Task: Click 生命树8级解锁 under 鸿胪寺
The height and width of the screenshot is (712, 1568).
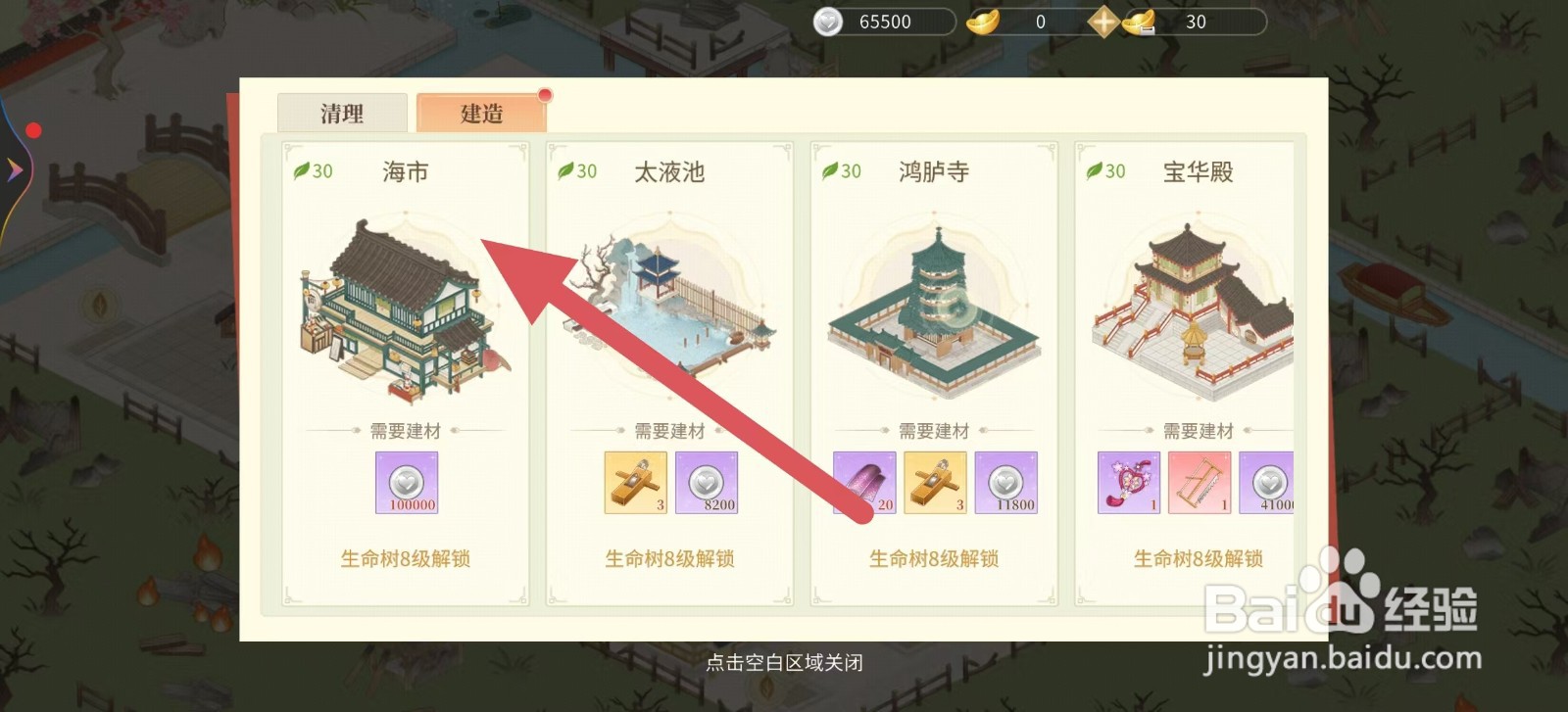Action: pos(934,558)
